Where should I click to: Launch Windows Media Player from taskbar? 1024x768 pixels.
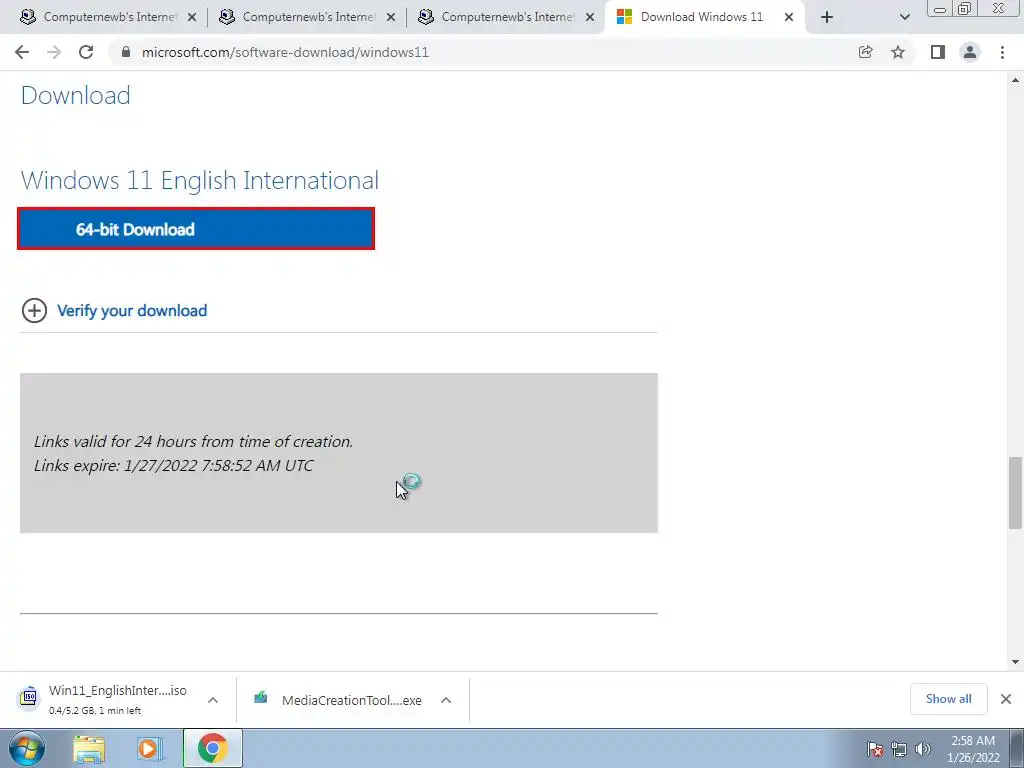pos(150,749)
